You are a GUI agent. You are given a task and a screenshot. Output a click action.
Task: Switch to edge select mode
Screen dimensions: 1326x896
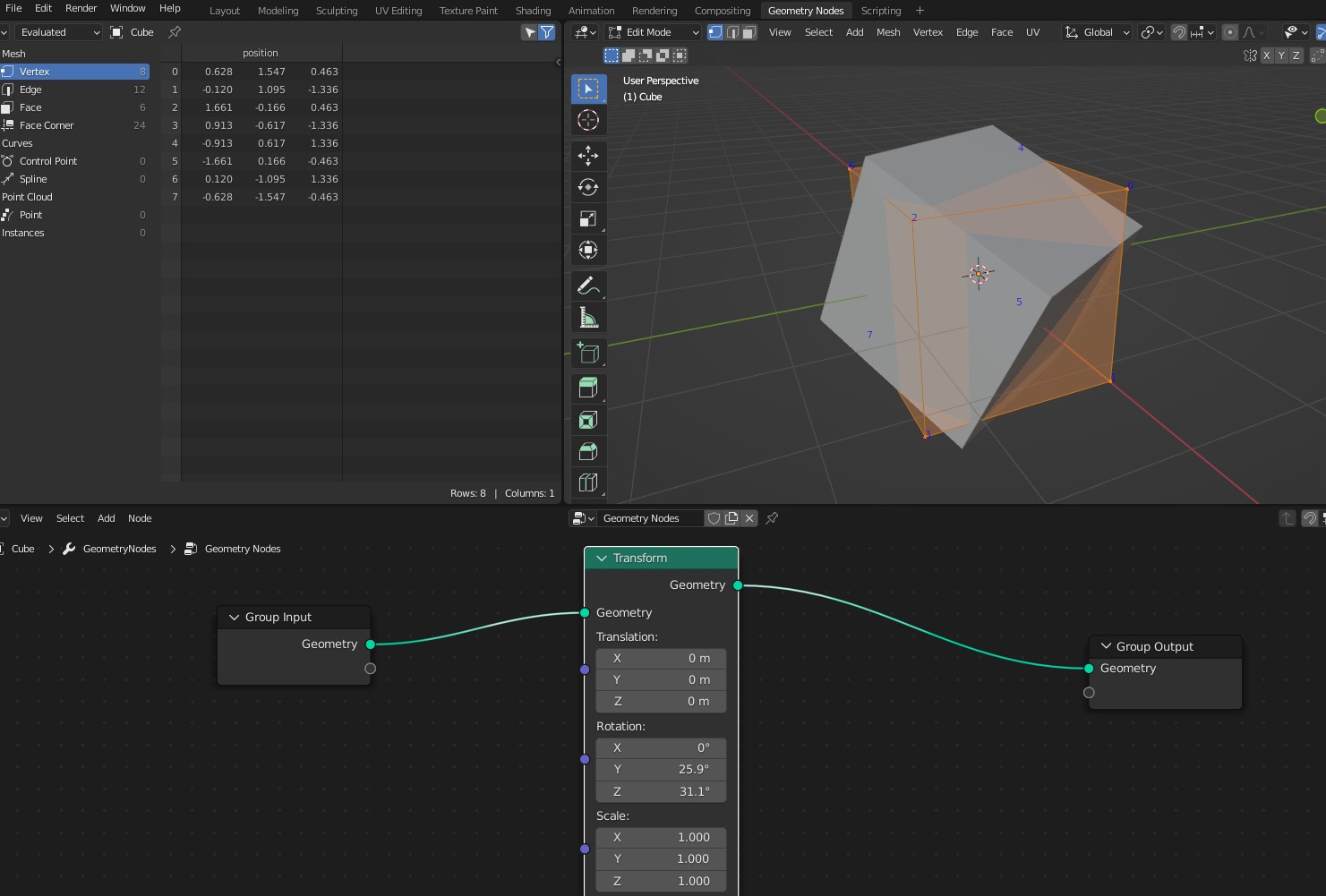732,32
